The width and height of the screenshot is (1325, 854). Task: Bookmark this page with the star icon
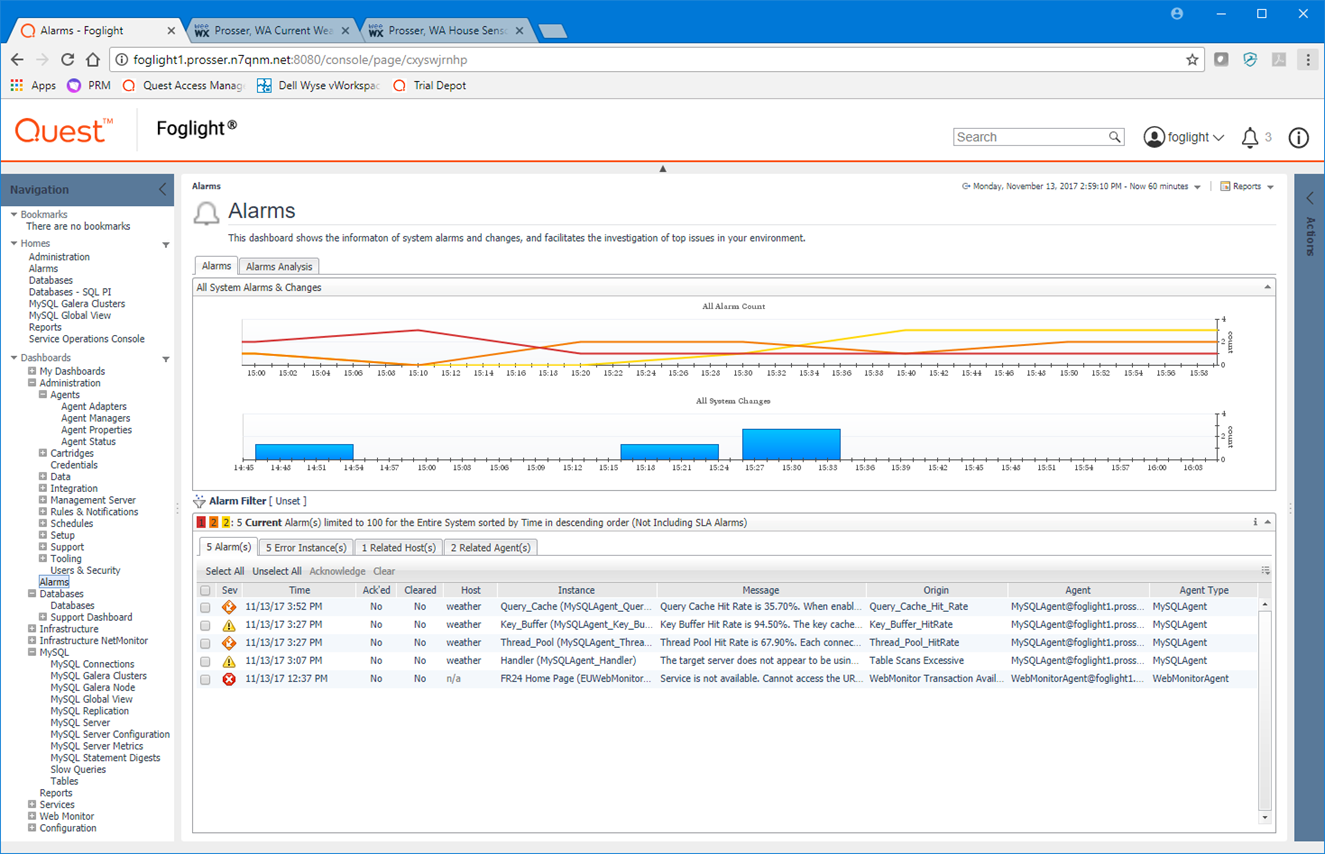pyautogui.click(x=1192, y=60)
